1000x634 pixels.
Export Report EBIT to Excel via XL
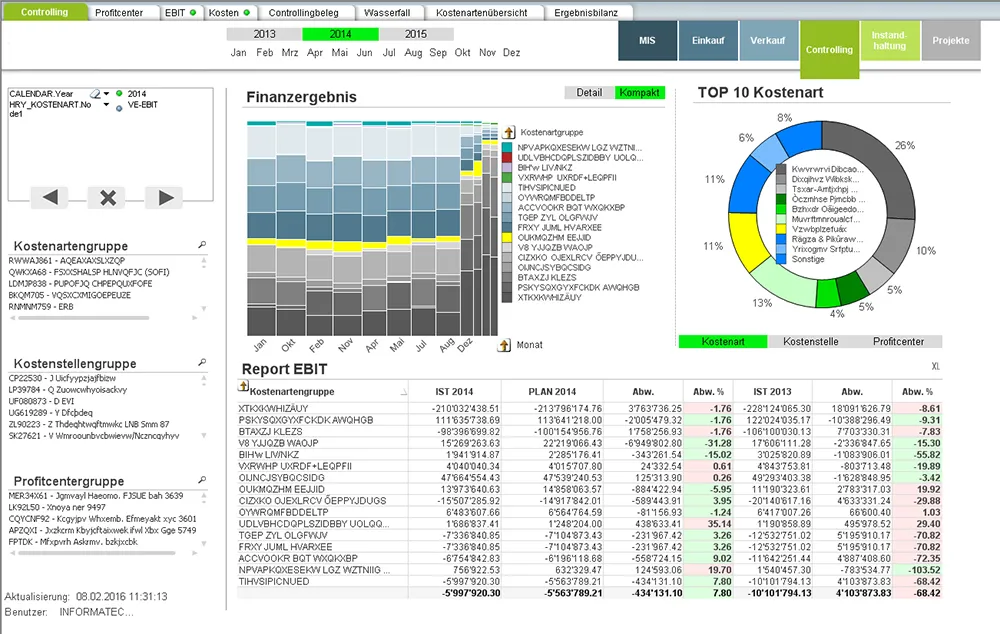[936, 366]
